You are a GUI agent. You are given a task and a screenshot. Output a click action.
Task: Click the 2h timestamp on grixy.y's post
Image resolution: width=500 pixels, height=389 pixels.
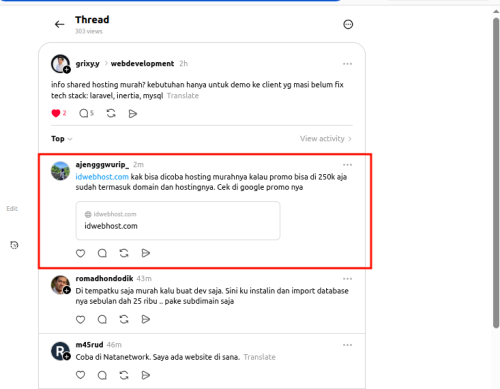(183, 63)
